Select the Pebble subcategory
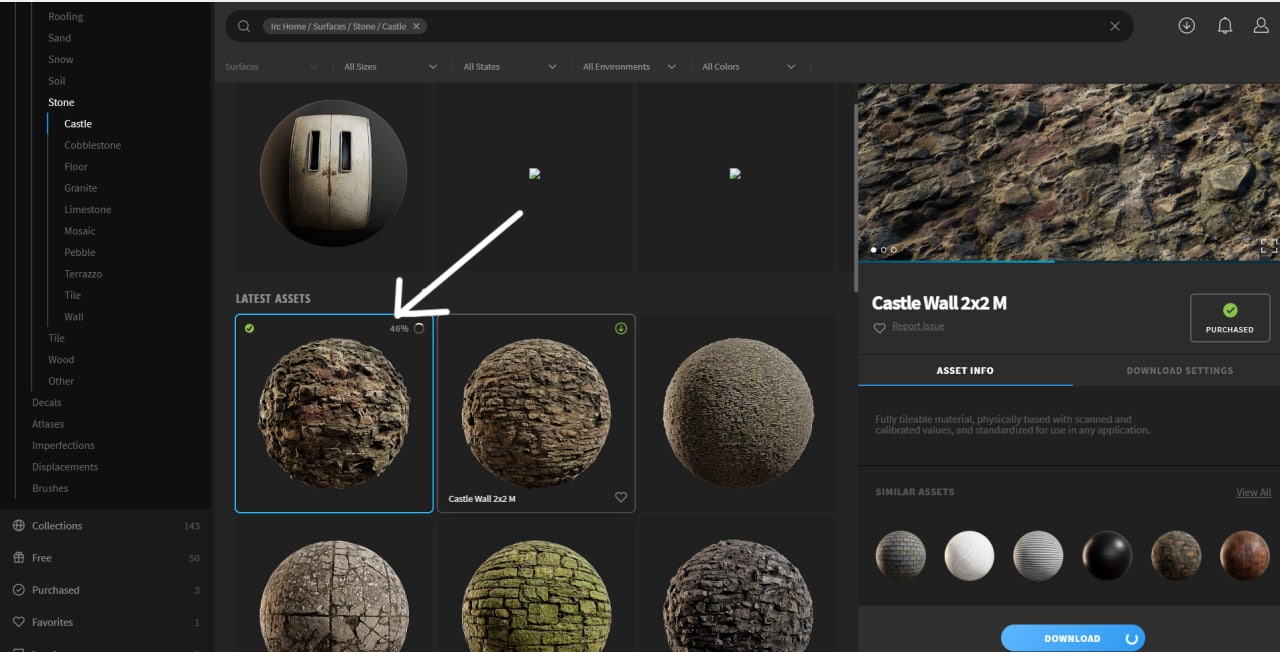Screen dimensions: 1280x652 (80, 252)
